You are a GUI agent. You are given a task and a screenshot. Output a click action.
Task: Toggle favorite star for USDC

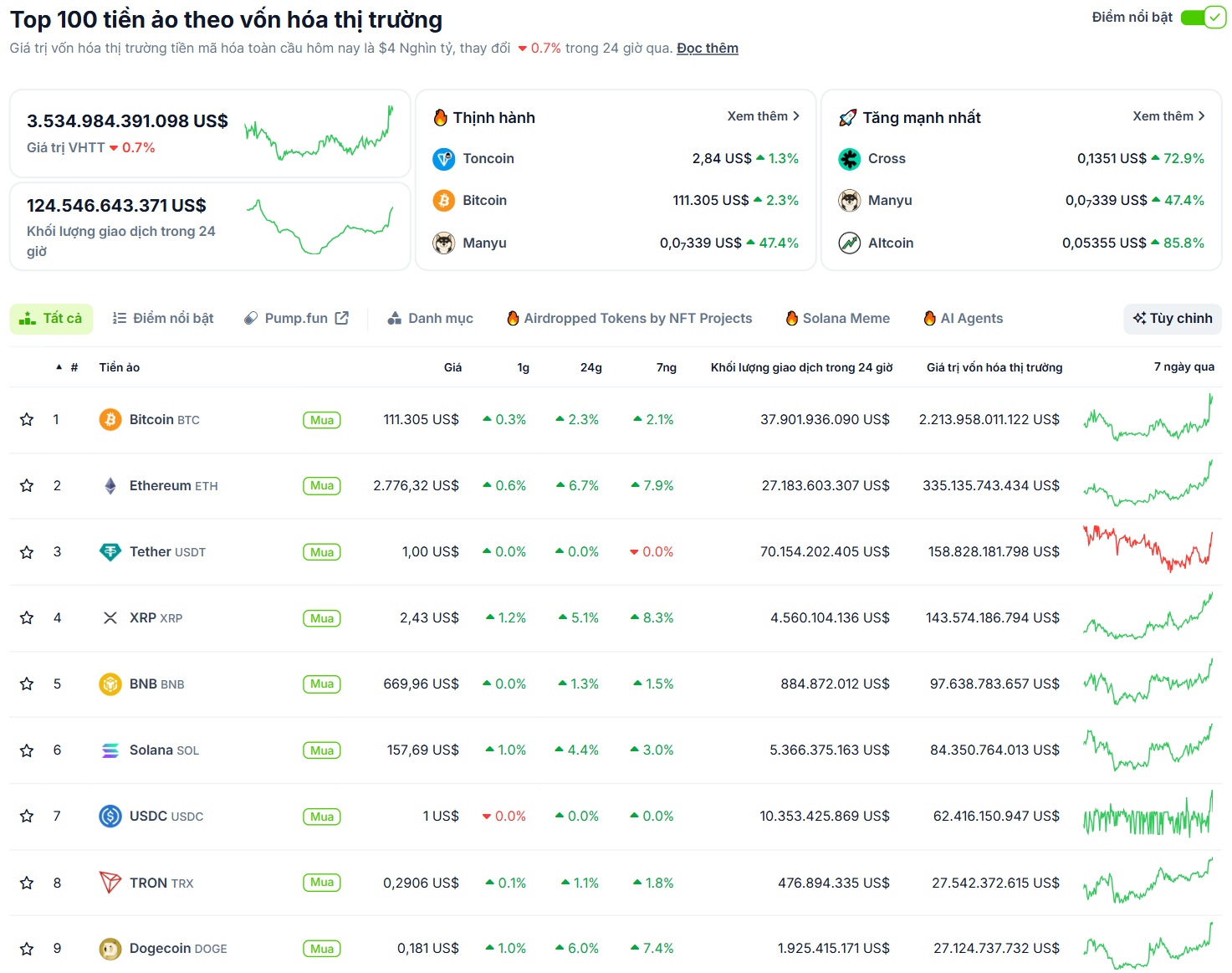[x=27, y=816]
